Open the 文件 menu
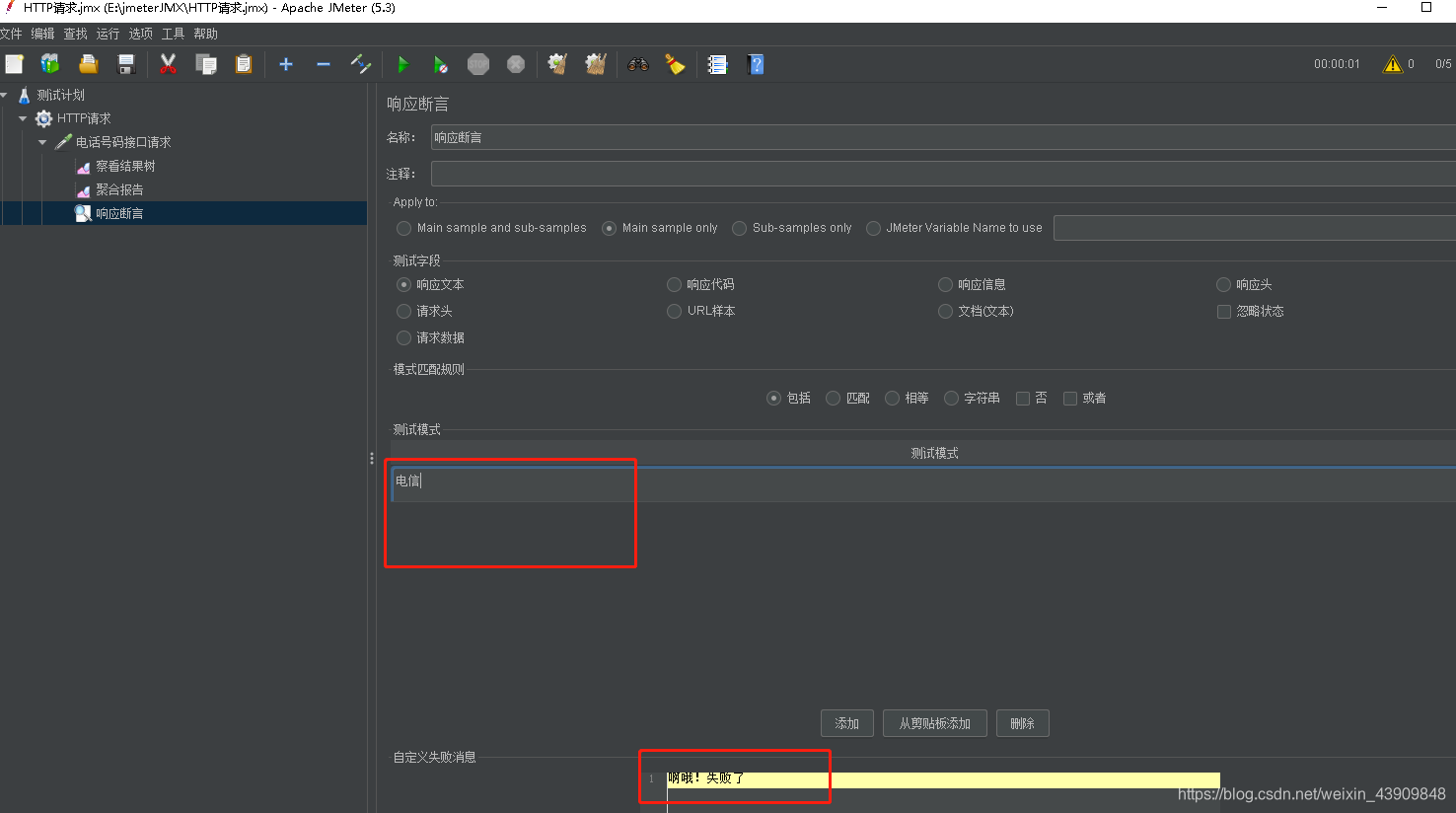The image size is (1456, 813). (x=11, y=34)
